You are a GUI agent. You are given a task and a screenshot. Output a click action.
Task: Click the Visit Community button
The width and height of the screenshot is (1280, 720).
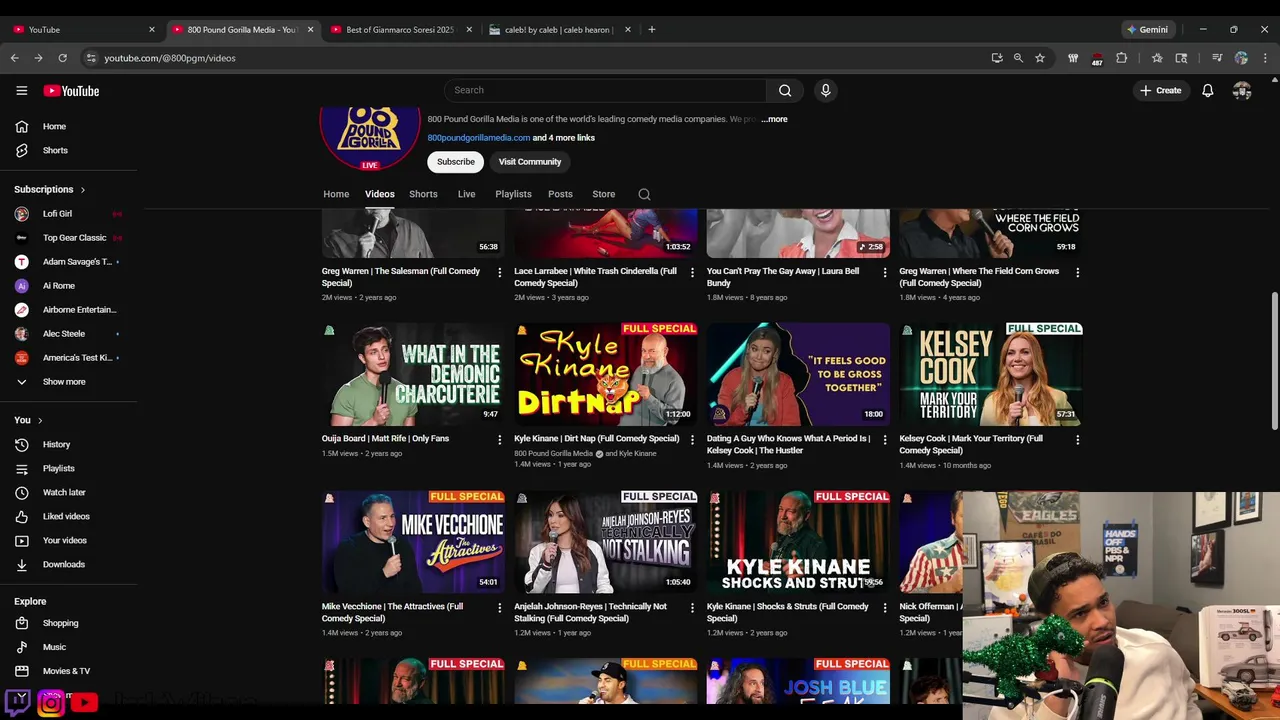click(530, 162)
